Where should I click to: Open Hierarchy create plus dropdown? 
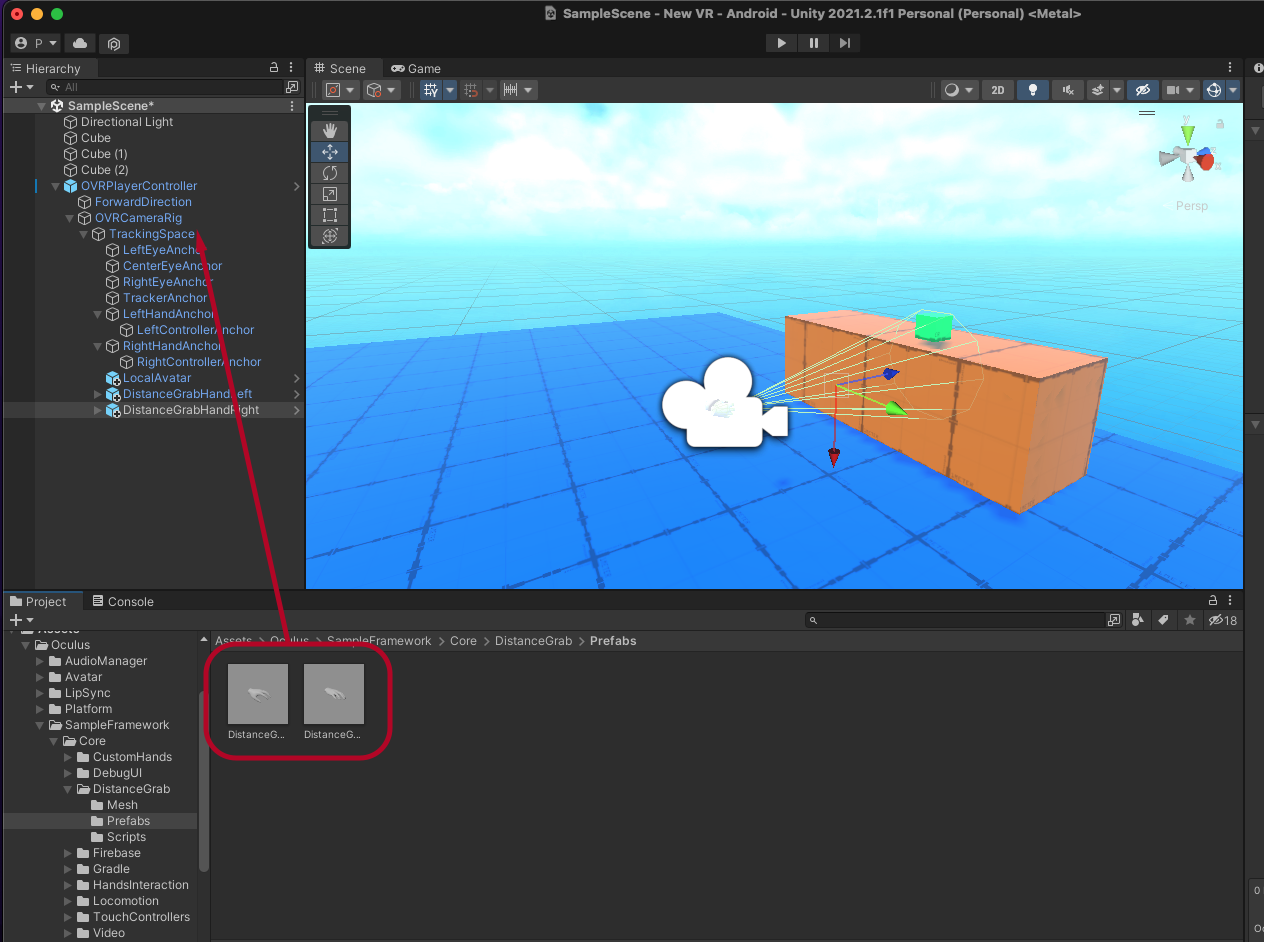[x=21, y=87]
